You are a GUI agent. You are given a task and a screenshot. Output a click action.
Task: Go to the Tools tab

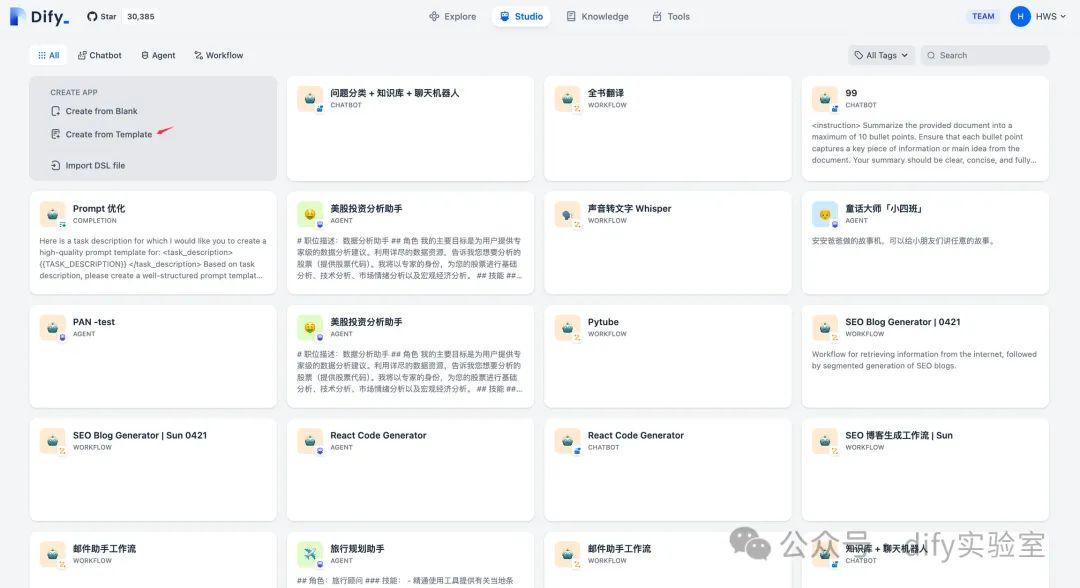671,16
